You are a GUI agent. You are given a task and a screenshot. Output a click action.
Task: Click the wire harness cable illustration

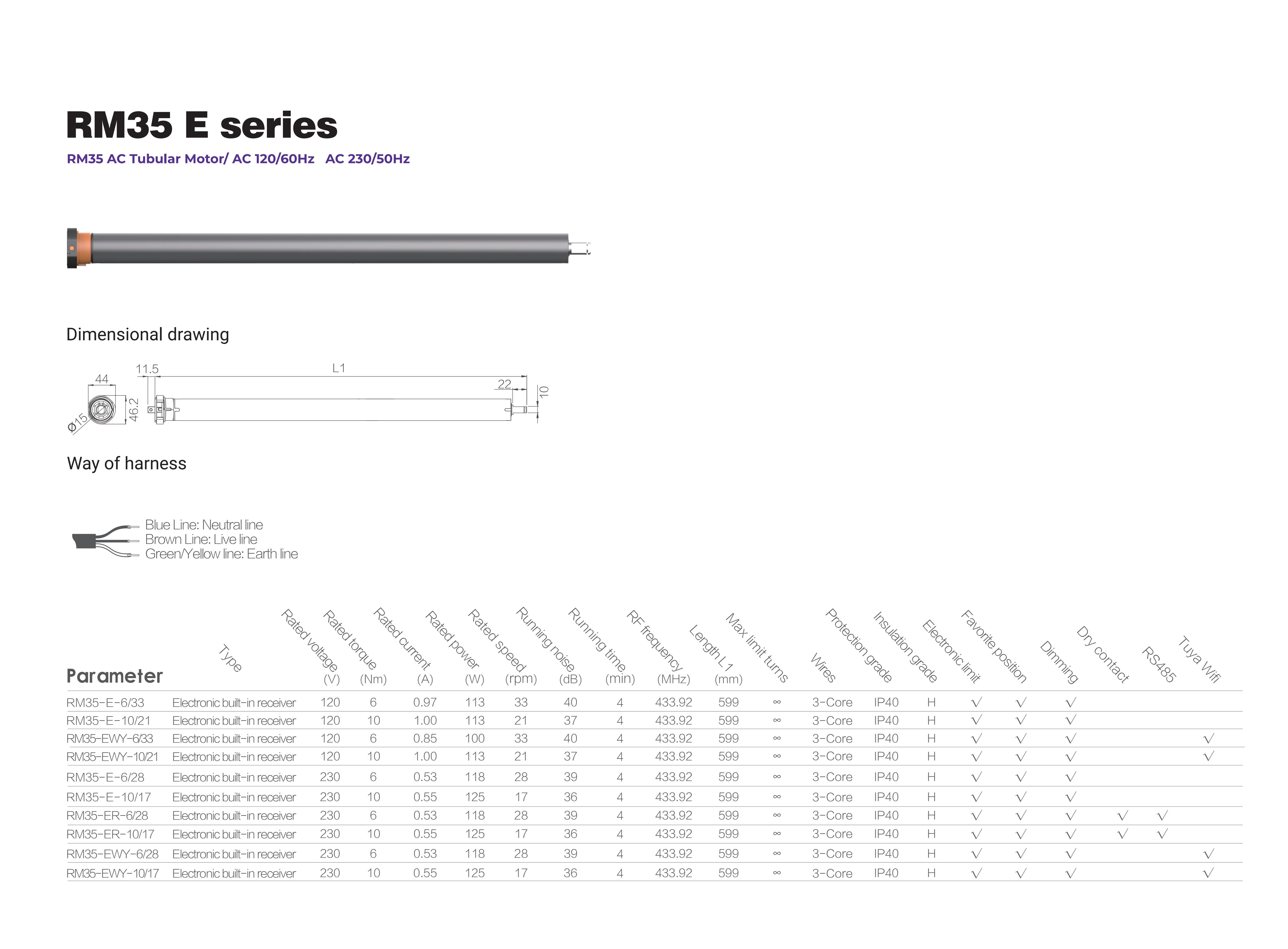(106, 541)
